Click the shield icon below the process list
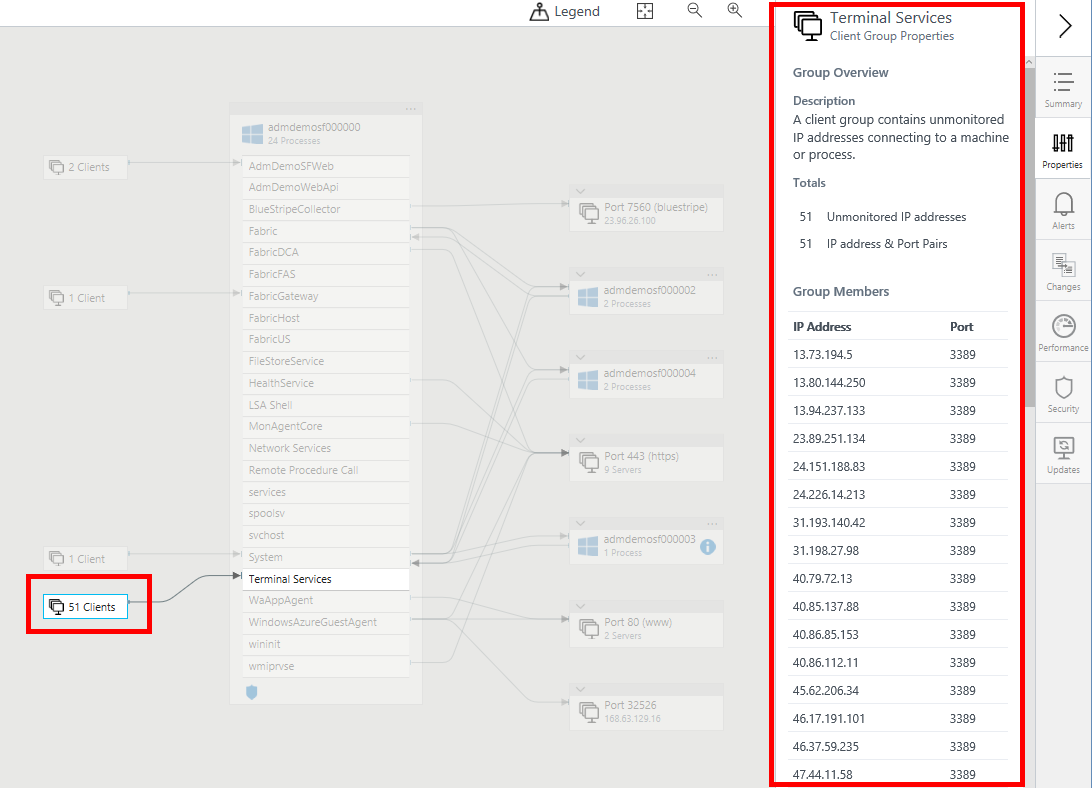This screenshot has width=1092, height=788. [251, 691]
